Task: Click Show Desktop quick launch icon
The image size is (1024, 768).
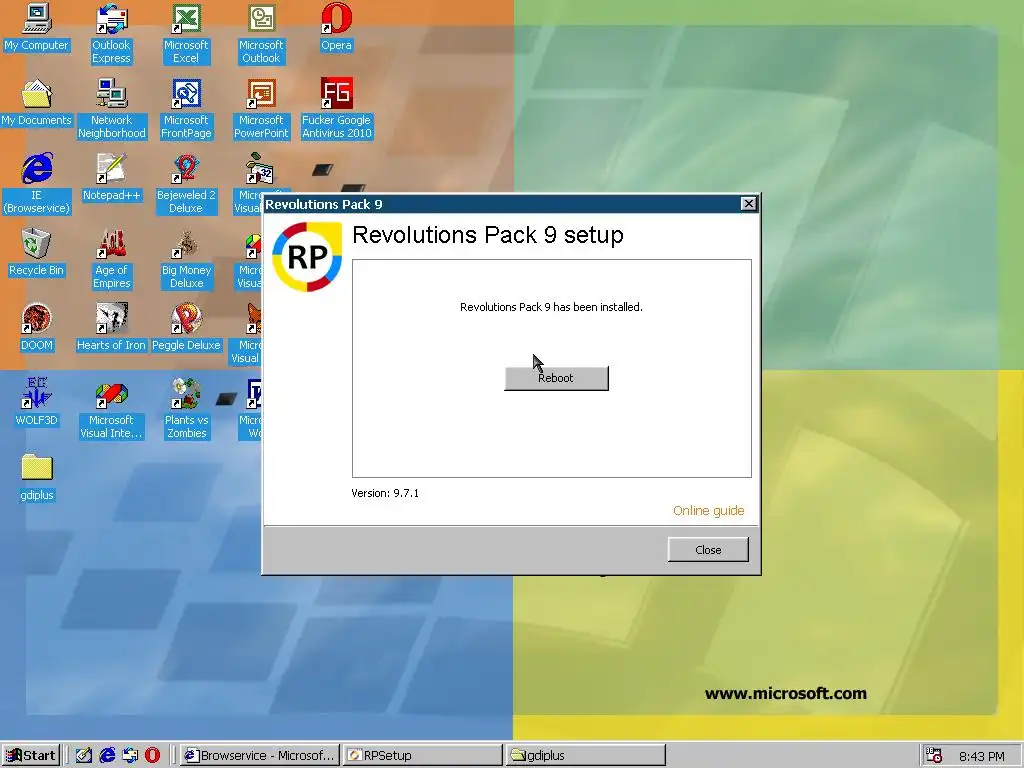Action: tap(84, 756)
